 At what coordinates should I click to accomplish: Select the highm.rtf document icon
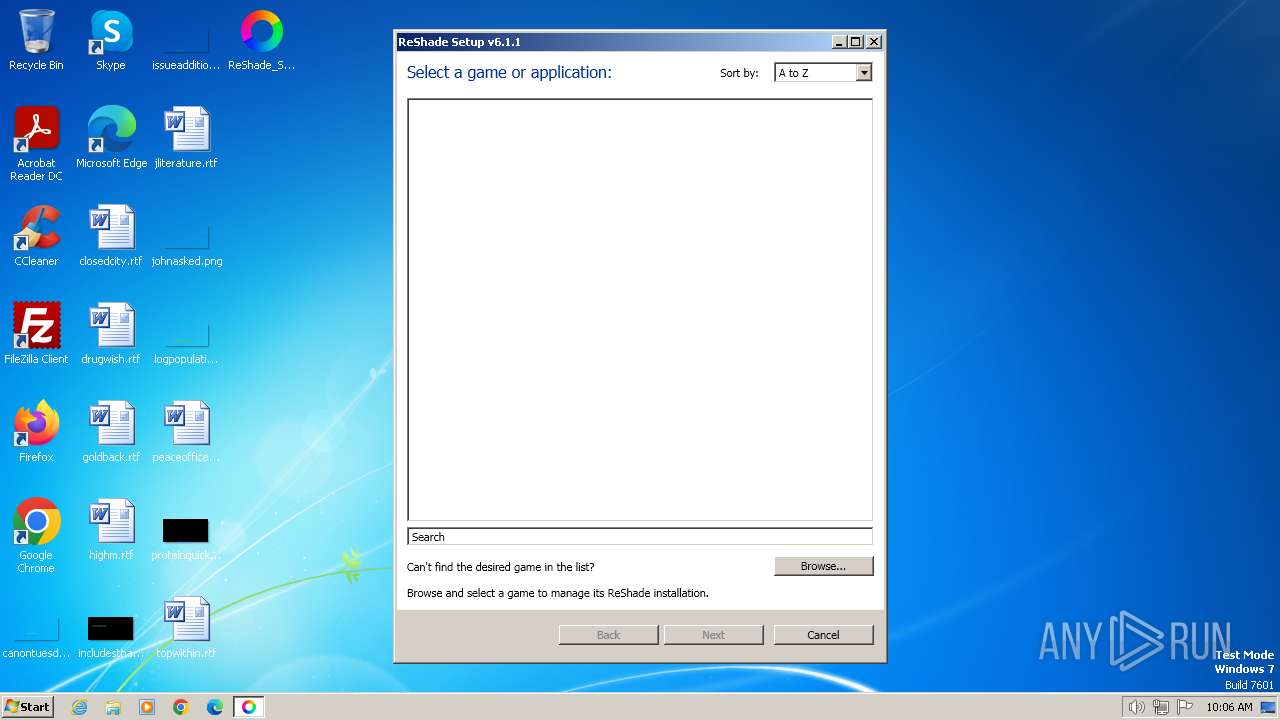point(111,530)
